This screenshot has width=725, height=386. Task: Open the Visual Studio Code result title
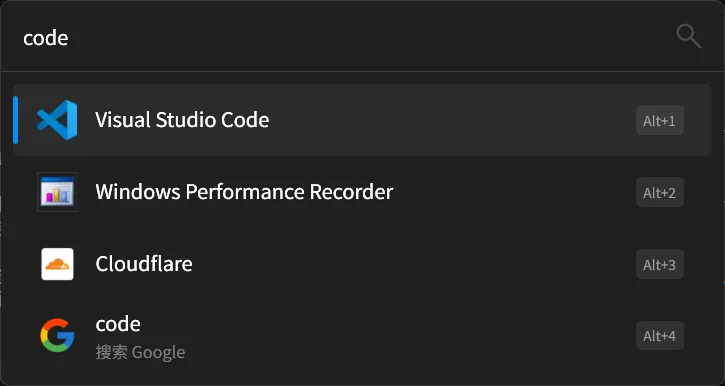point(182,120)
